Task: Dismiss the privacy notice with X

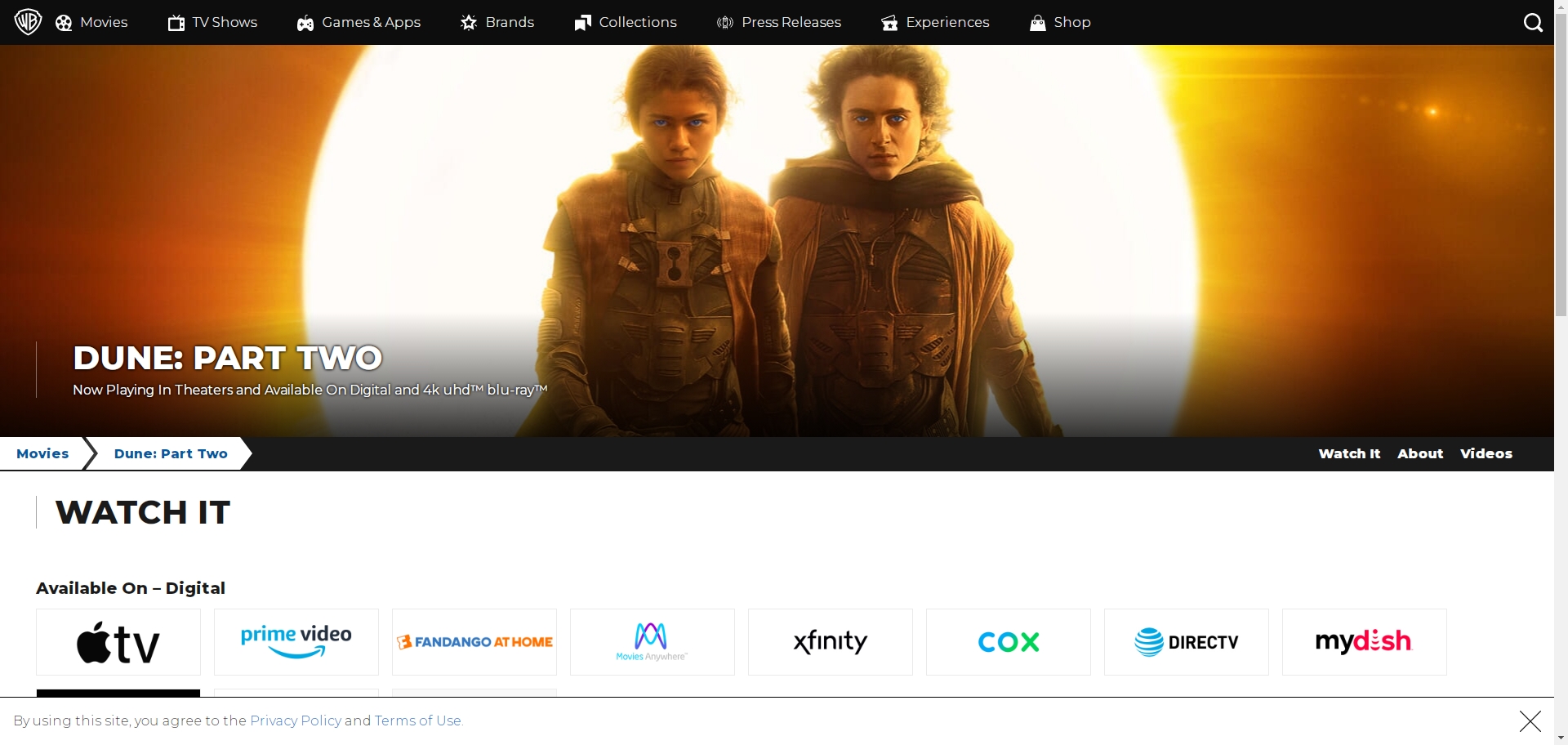Action: (1530, 720)
